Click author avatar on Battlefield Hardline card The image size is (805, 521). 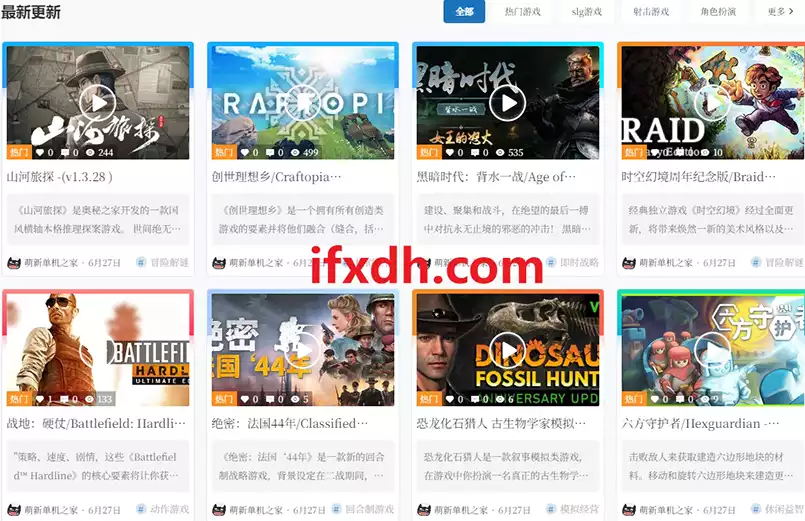14,510
